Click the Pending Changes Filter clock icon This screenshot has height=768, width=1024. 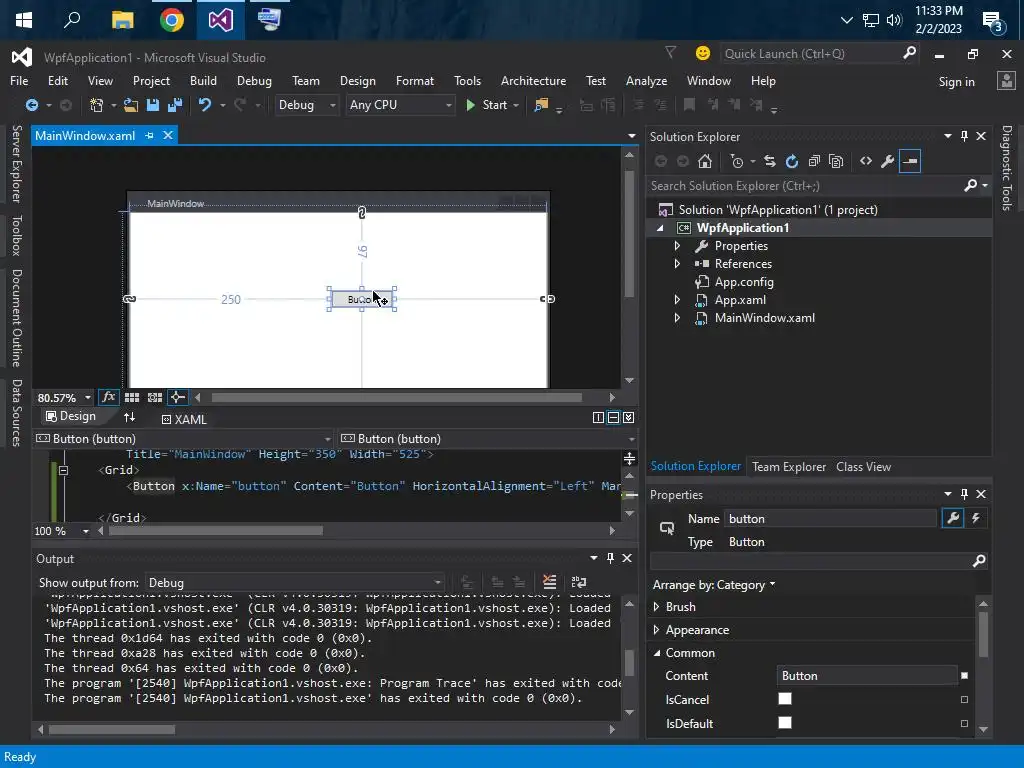click(x=737, y=161)
